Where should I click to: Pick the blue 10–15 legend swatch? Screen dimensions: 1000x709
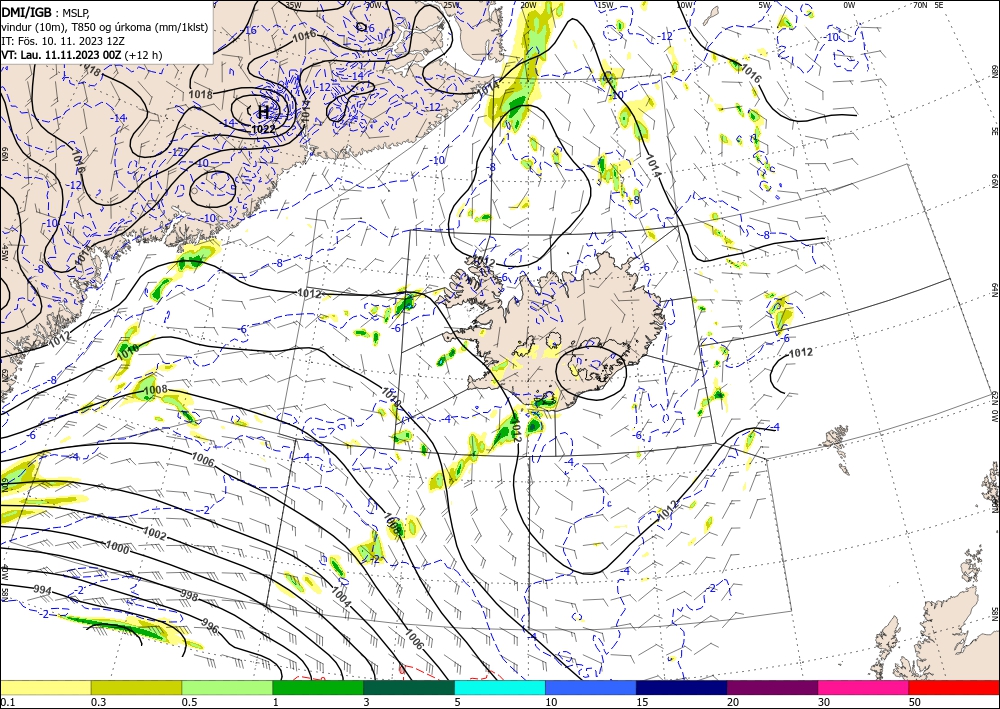(591, 687)
